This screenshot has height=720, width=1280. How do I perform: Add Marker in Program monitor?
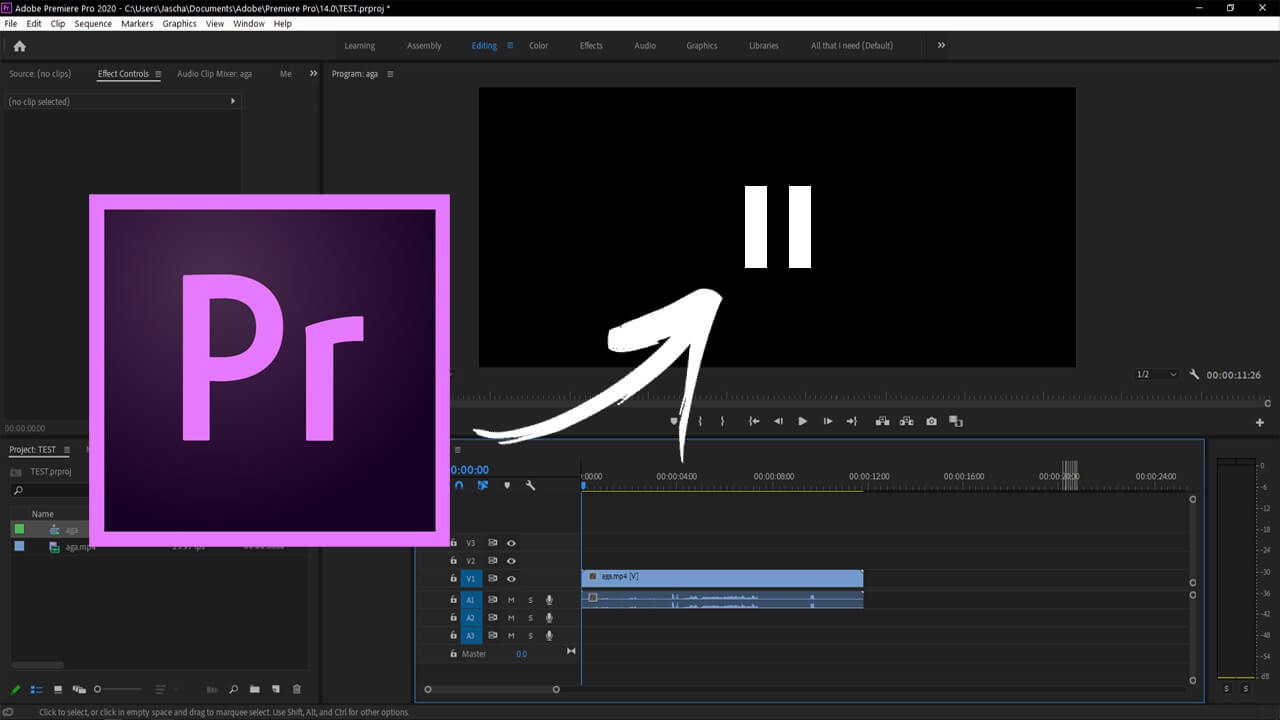(x=675, y=422)
